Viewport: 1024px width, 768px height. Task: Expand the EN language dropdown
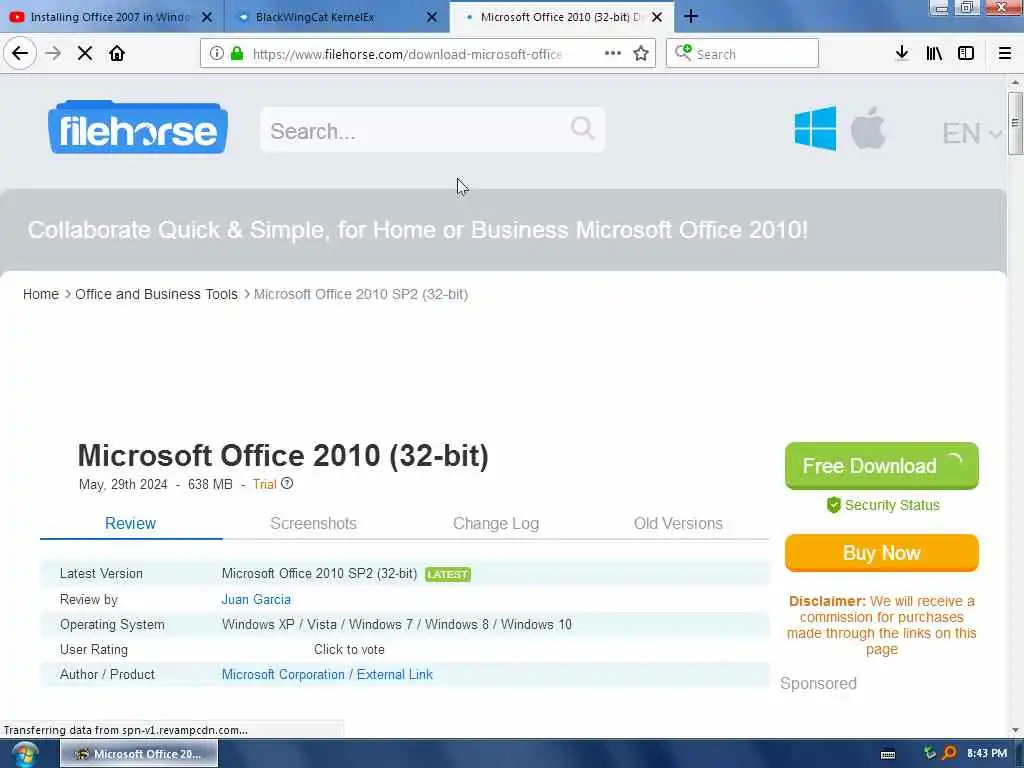pos(972,133)
